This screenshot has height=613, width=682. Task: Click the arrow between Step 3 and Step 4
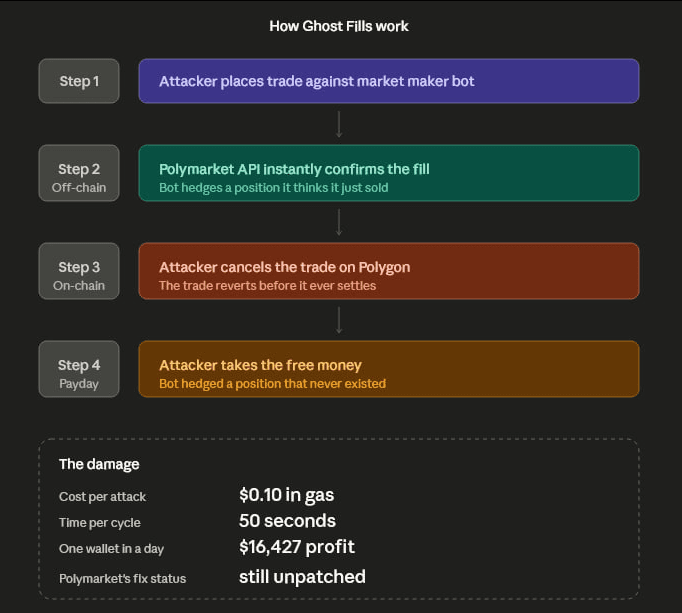click(x=340, y=320)
